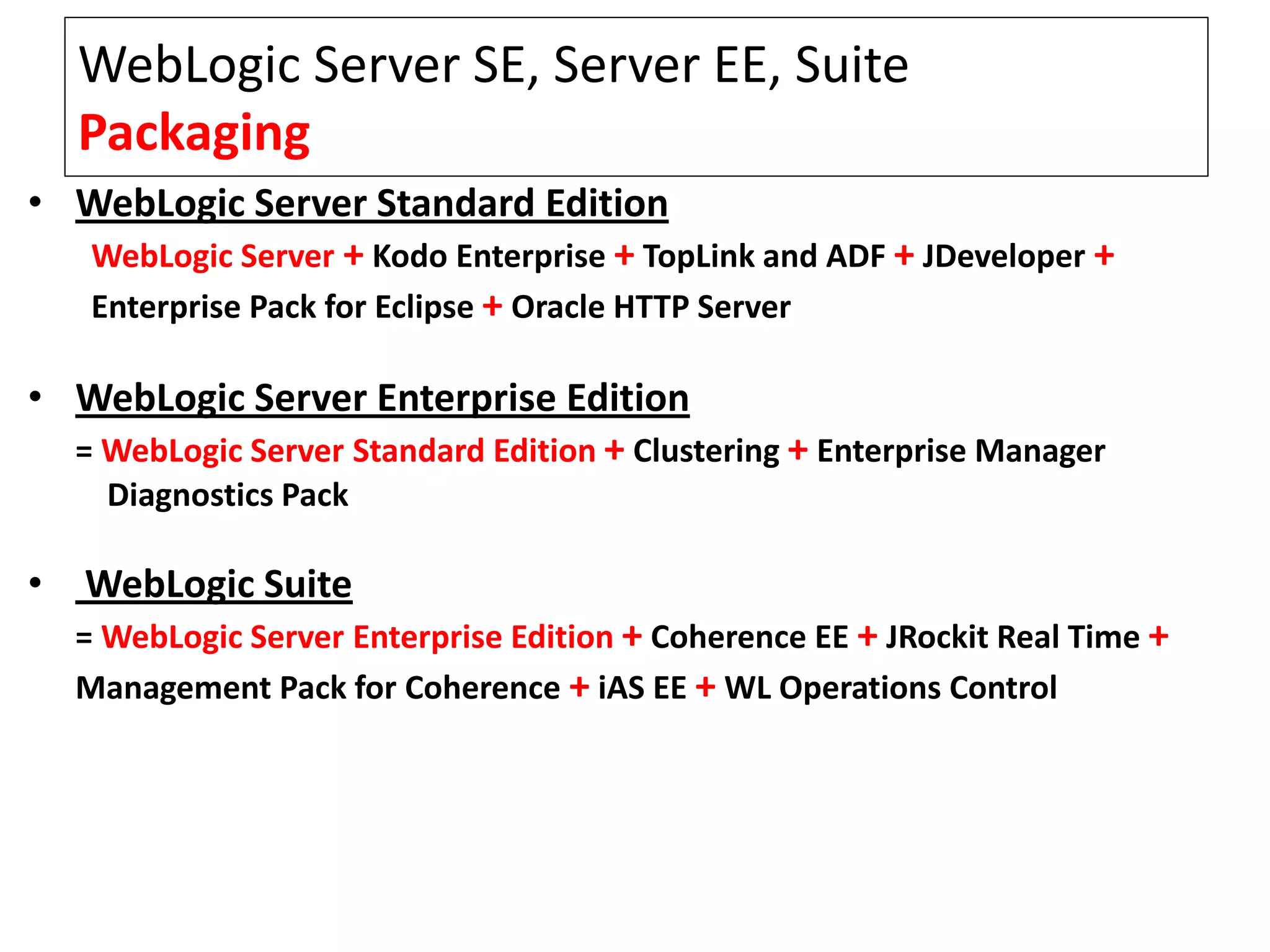Click the red "WebLogic Server" text
Viewport: 1270px width, 952px height.
[x=213, y=256]
